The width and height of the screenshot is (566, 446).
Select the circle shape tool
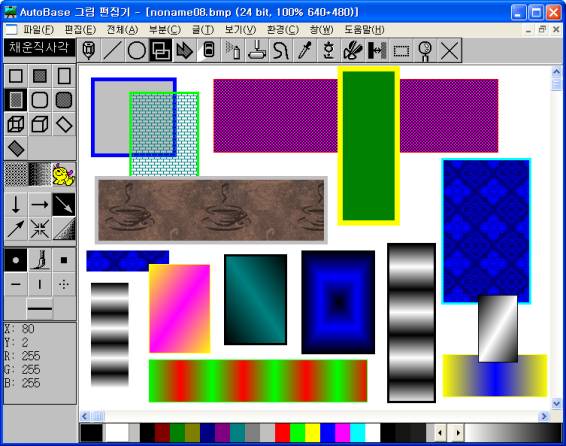[x=137, y=51]
